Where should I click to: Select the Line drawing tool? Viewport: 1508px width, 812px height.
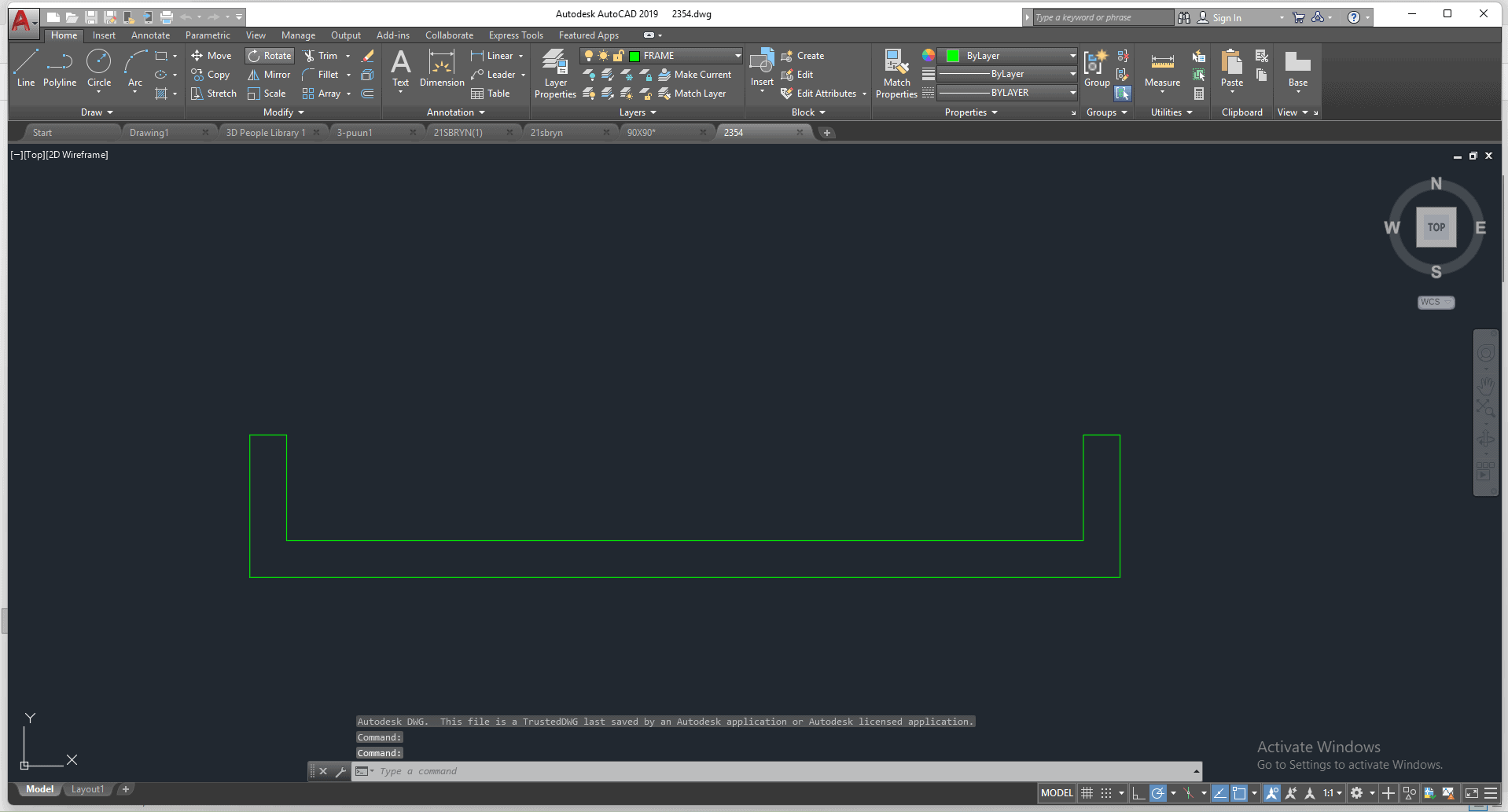coord(25,68)
